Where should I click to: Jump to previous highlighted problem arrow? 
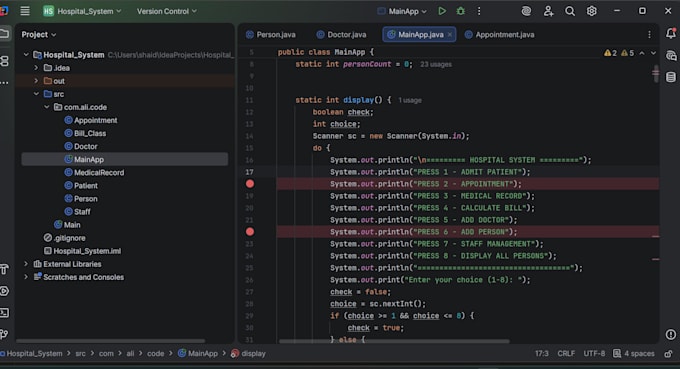pos(642,53)
